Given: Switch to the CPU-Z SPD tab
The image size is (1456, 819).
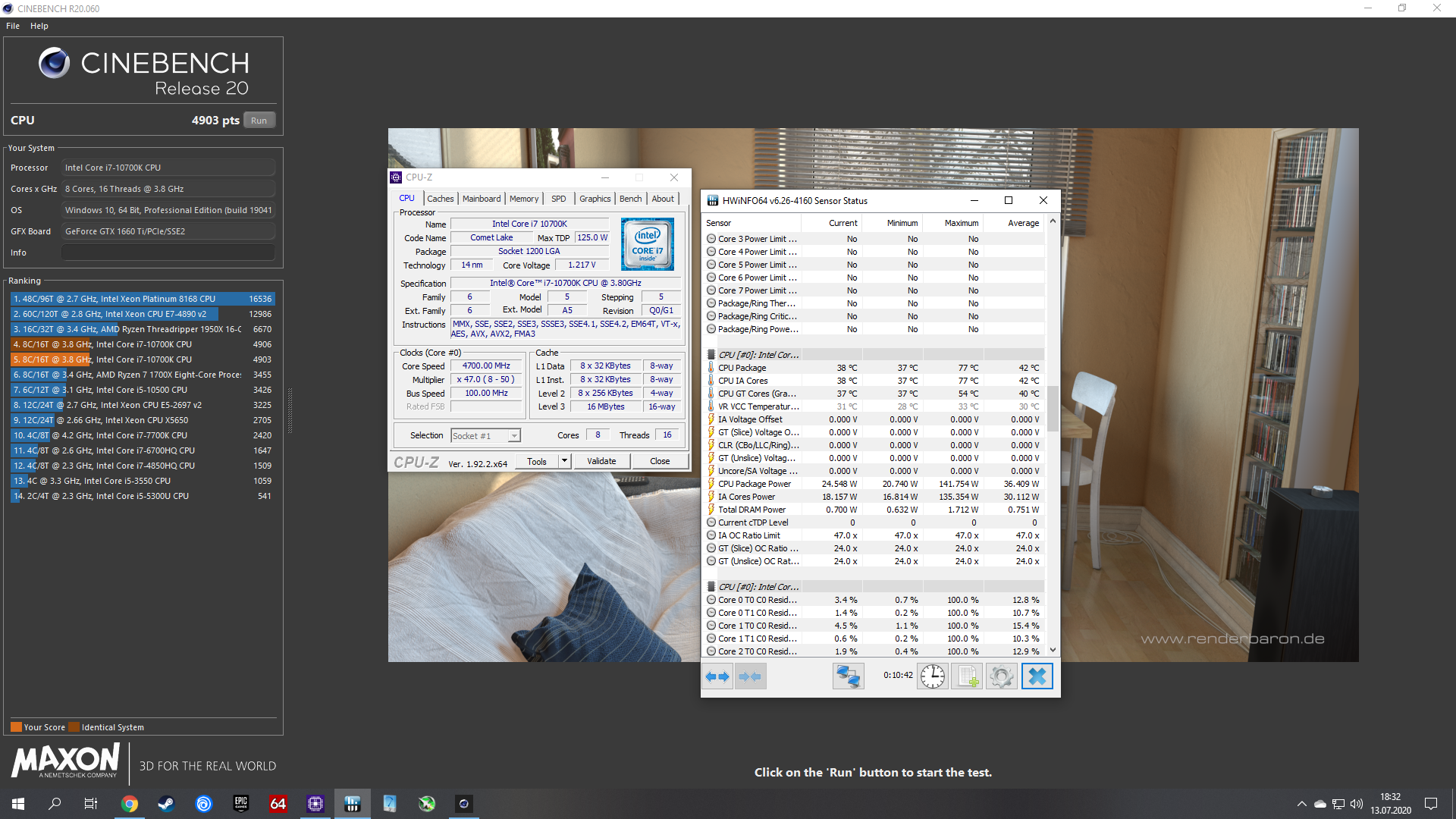Looking at the screenshot, I should click(x=559, y=199).
